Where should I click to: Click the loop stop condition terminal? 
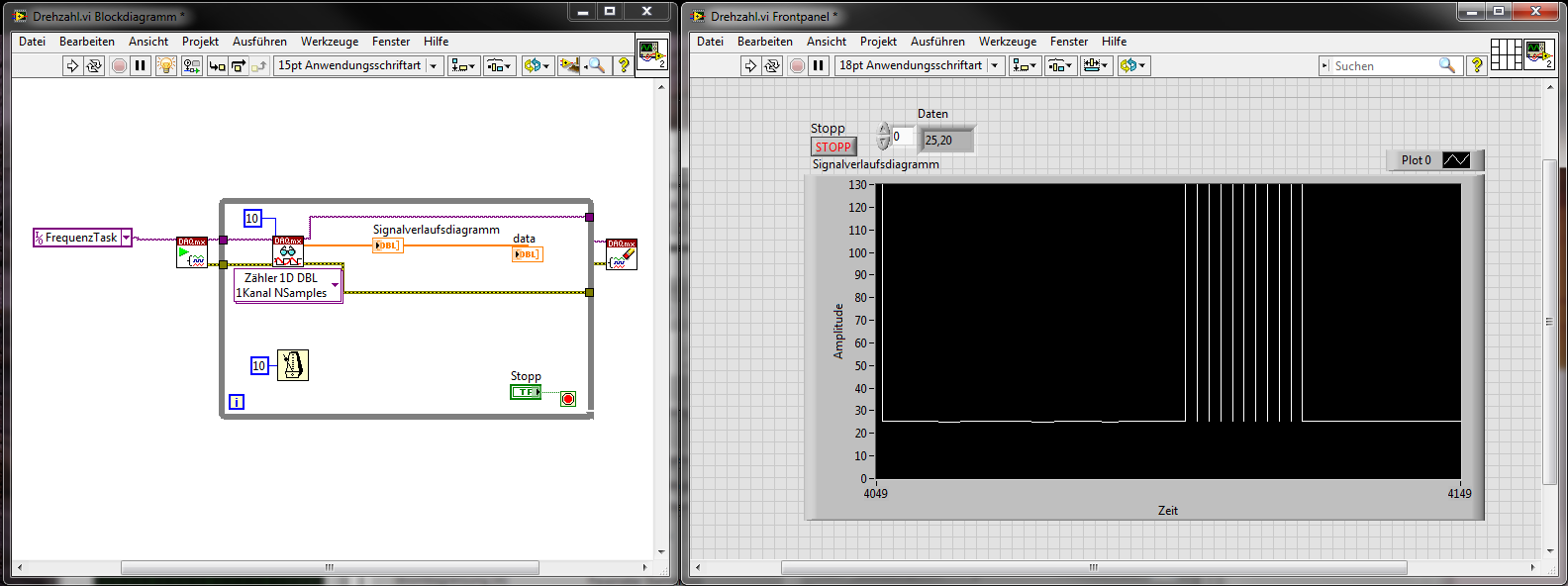tap(568, 399)
